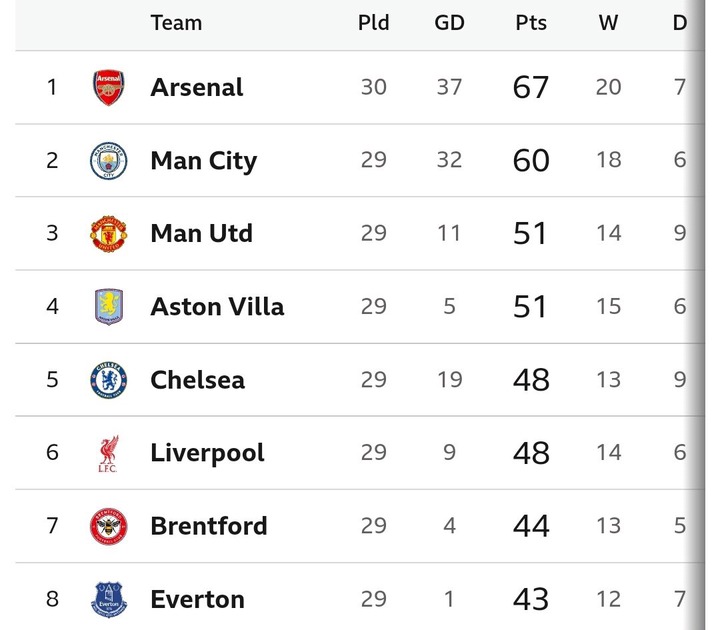Click Arsenal's 67 points value
The width and height of the screenshot is (720, 630).
tap(531, 87)
